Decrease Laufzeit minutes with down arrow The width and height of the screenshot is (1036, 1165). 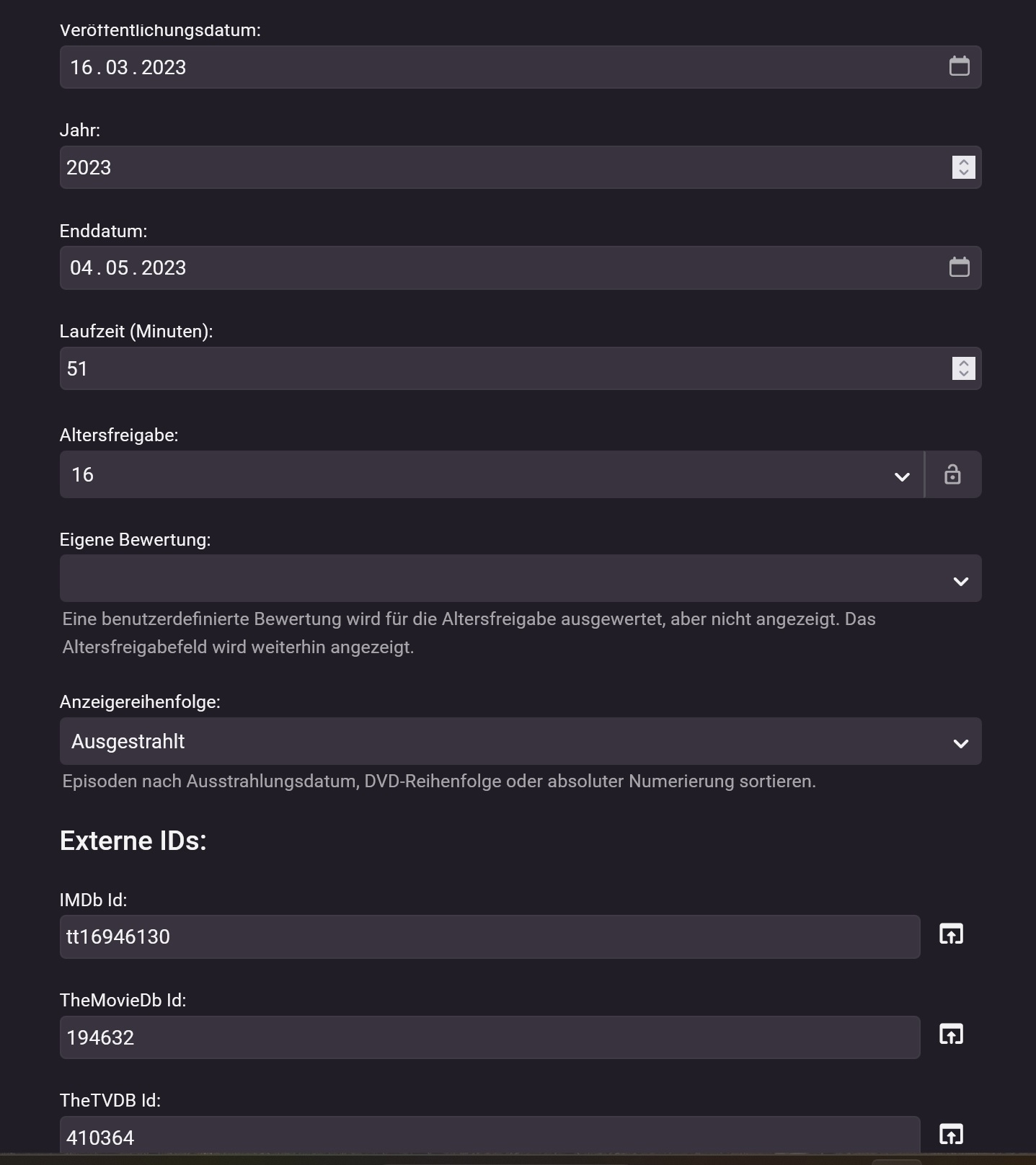point(964,374)
